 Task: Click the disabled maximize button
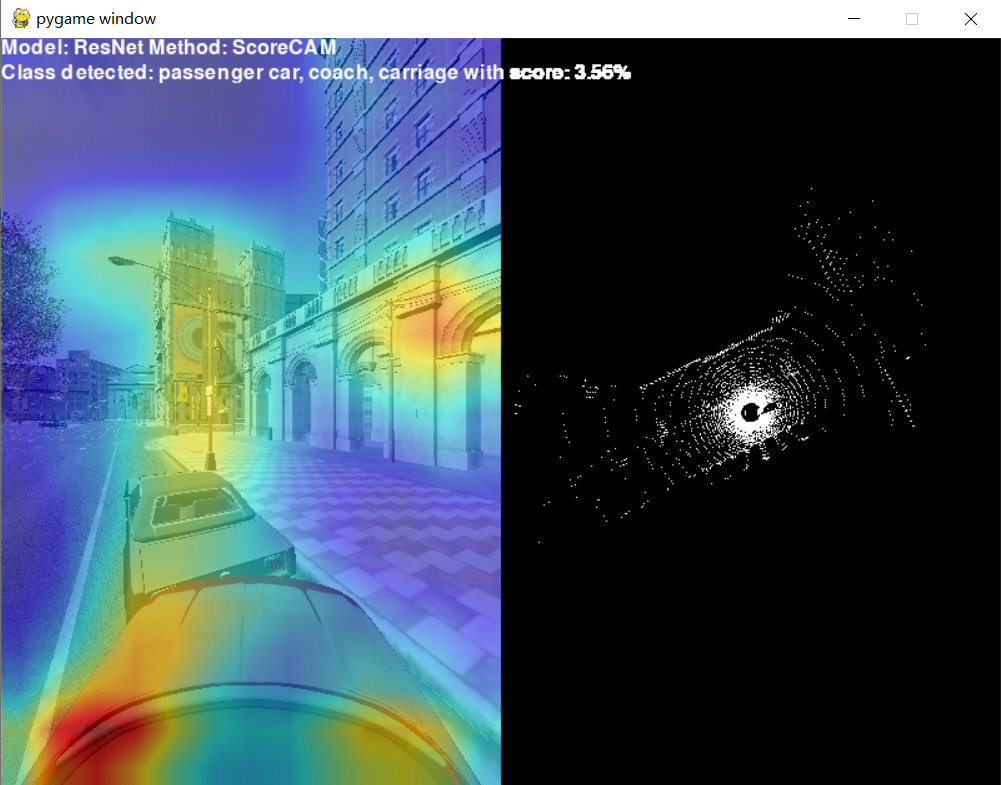coord(912,19)
